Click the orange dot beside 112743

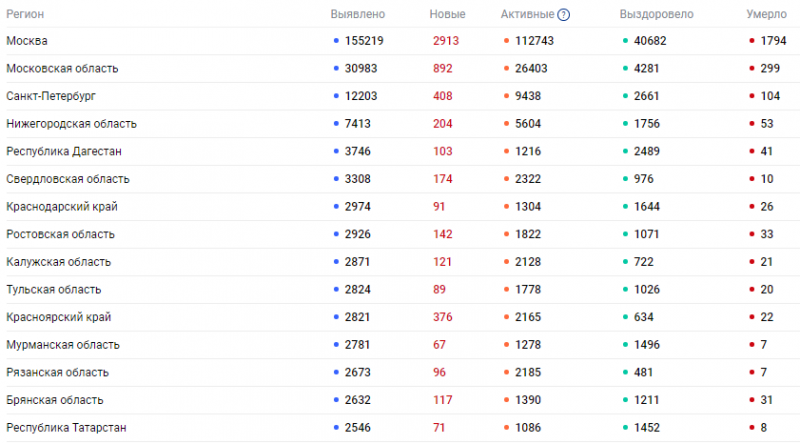[x=506, y=41]
